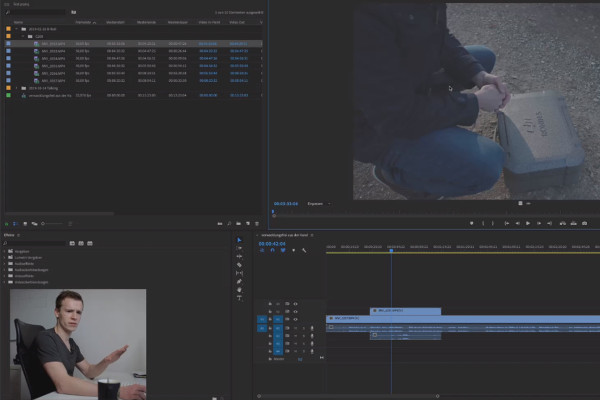Screen dimensions: 600x400
Task: Sort by the Framerate column header
Action: pyautogui.click(x=84, y=22)
